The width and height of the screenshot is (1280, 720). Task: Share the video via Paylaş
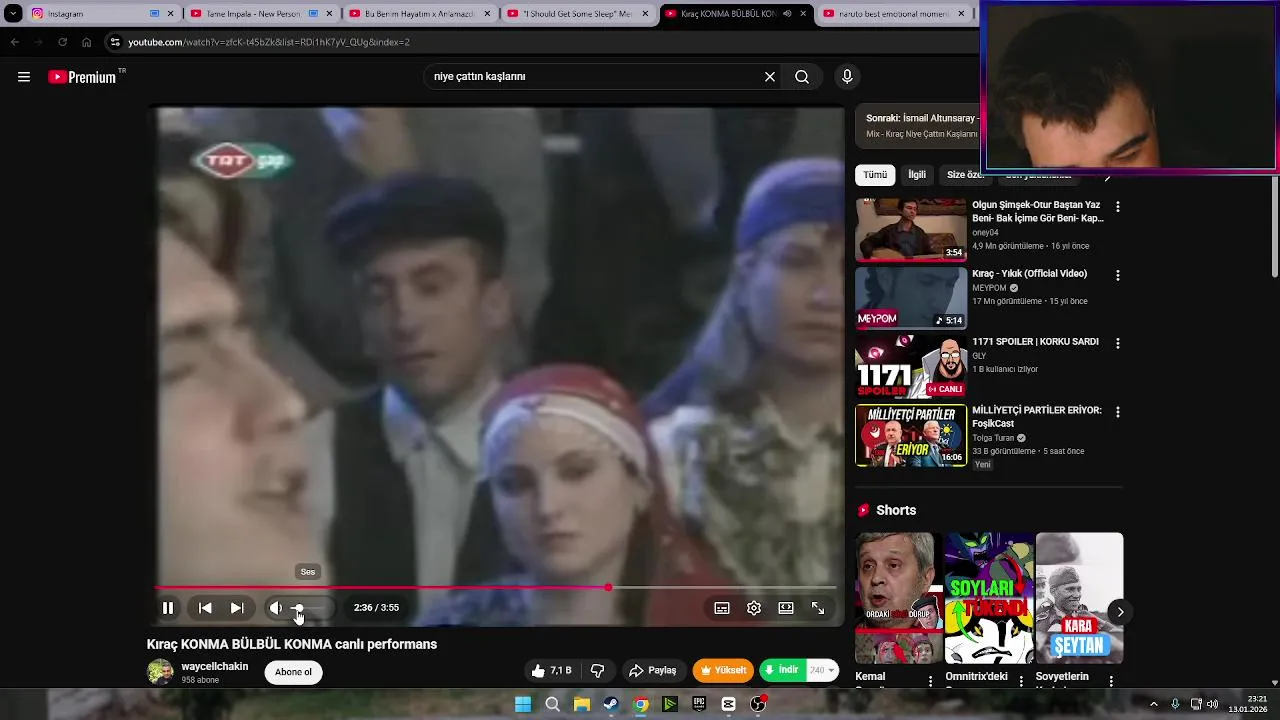[653, 670]
